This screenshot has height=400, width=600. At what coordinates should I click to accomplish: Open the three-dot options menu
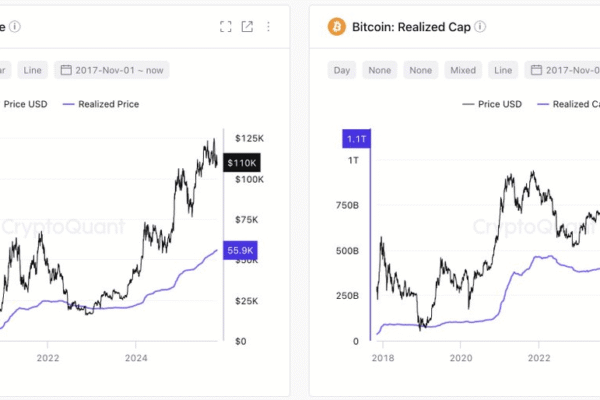[x=268, y=26]
